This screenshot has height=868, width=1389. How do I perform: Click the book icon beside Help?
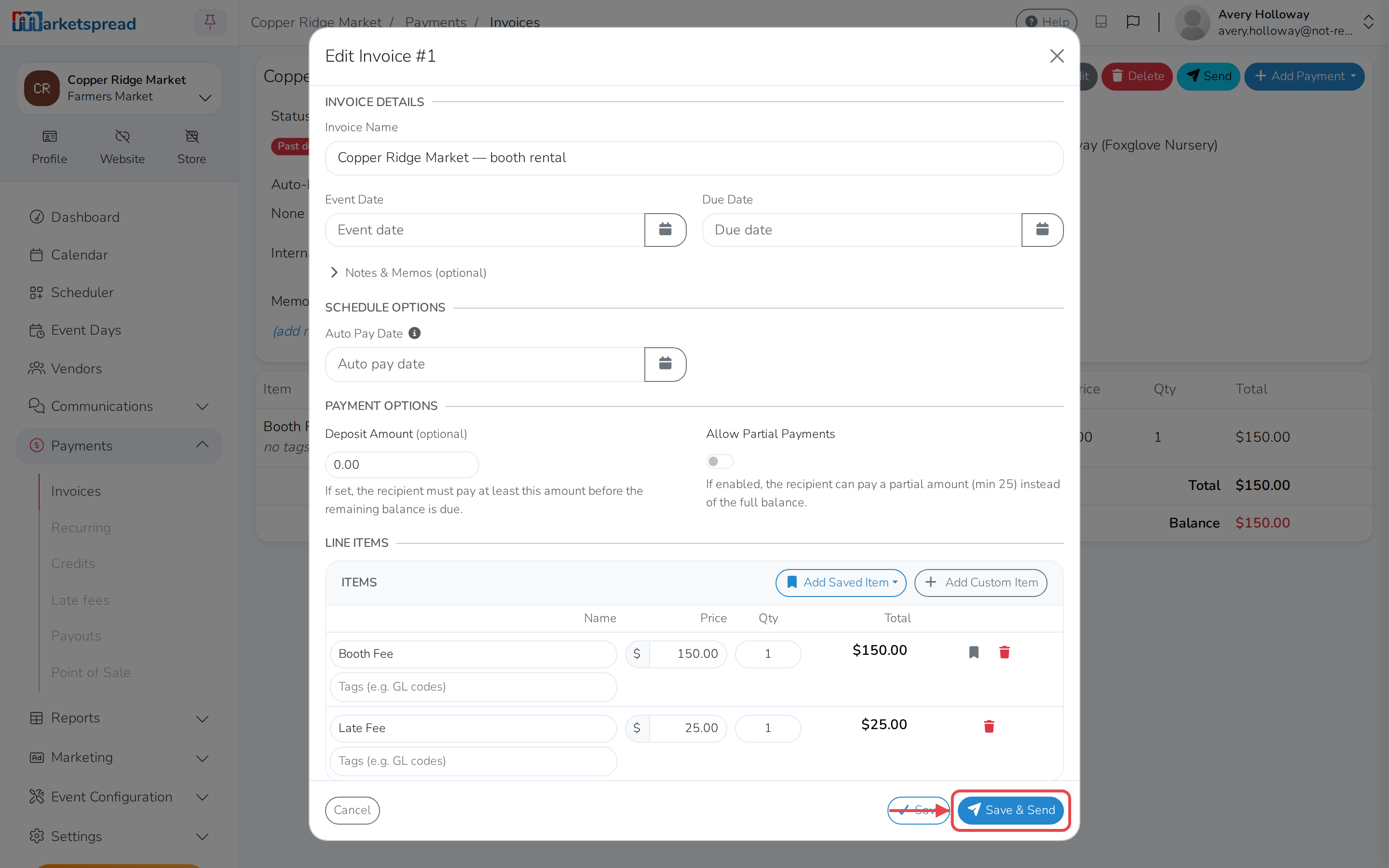tap(1100, 22)
